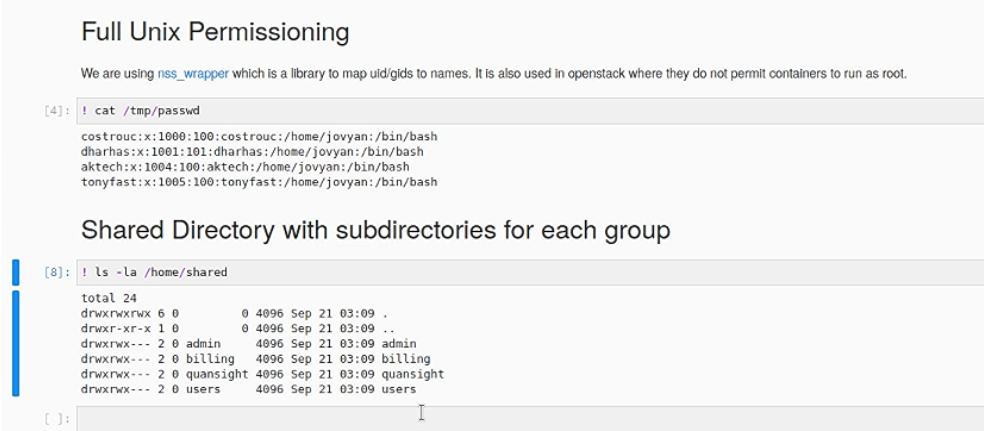Click the tonyfast passwd output line
The height and width of the screenshot is (431, 984).
(259, 182)
